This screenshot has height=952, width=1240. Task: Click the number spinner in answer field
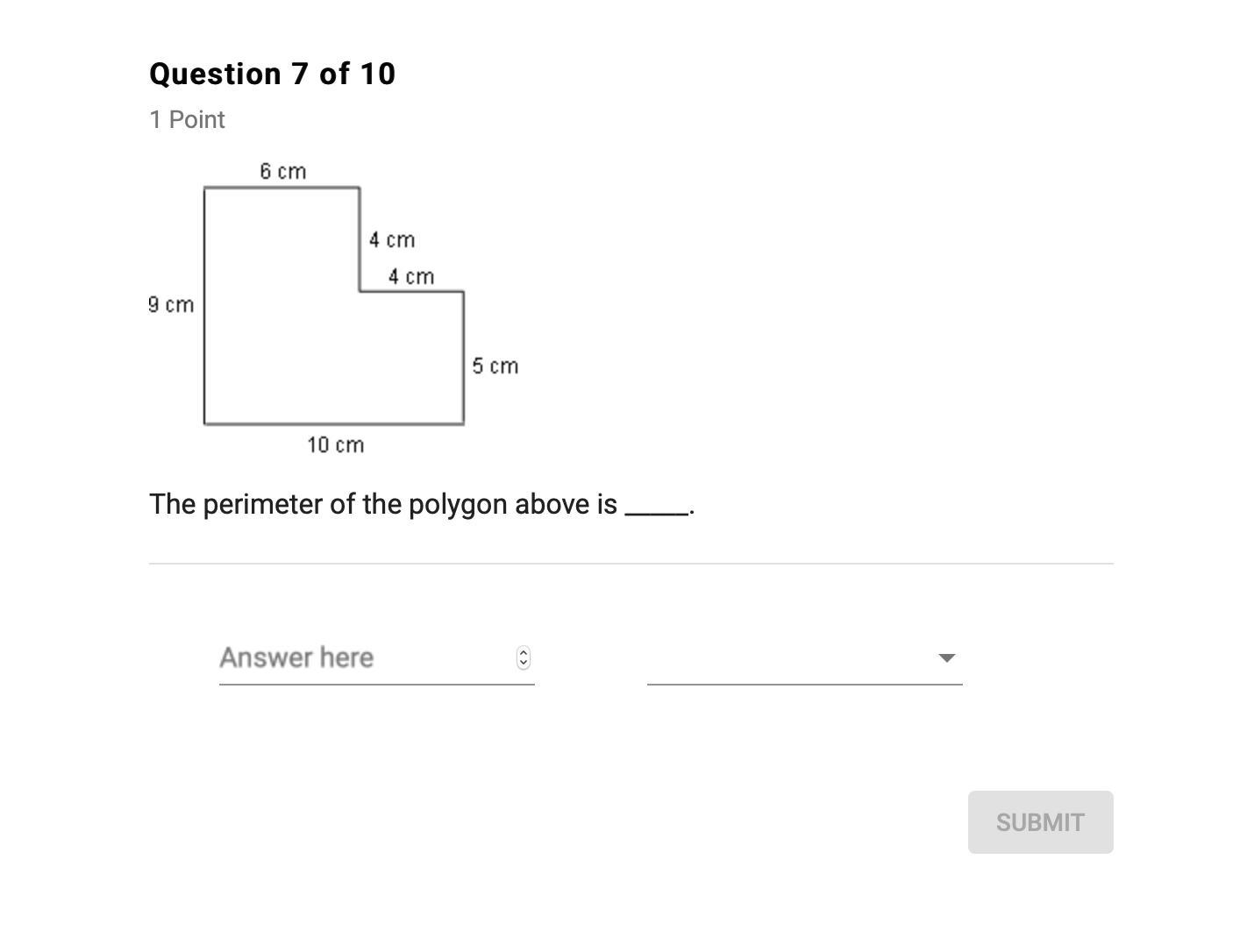point(524,657)
